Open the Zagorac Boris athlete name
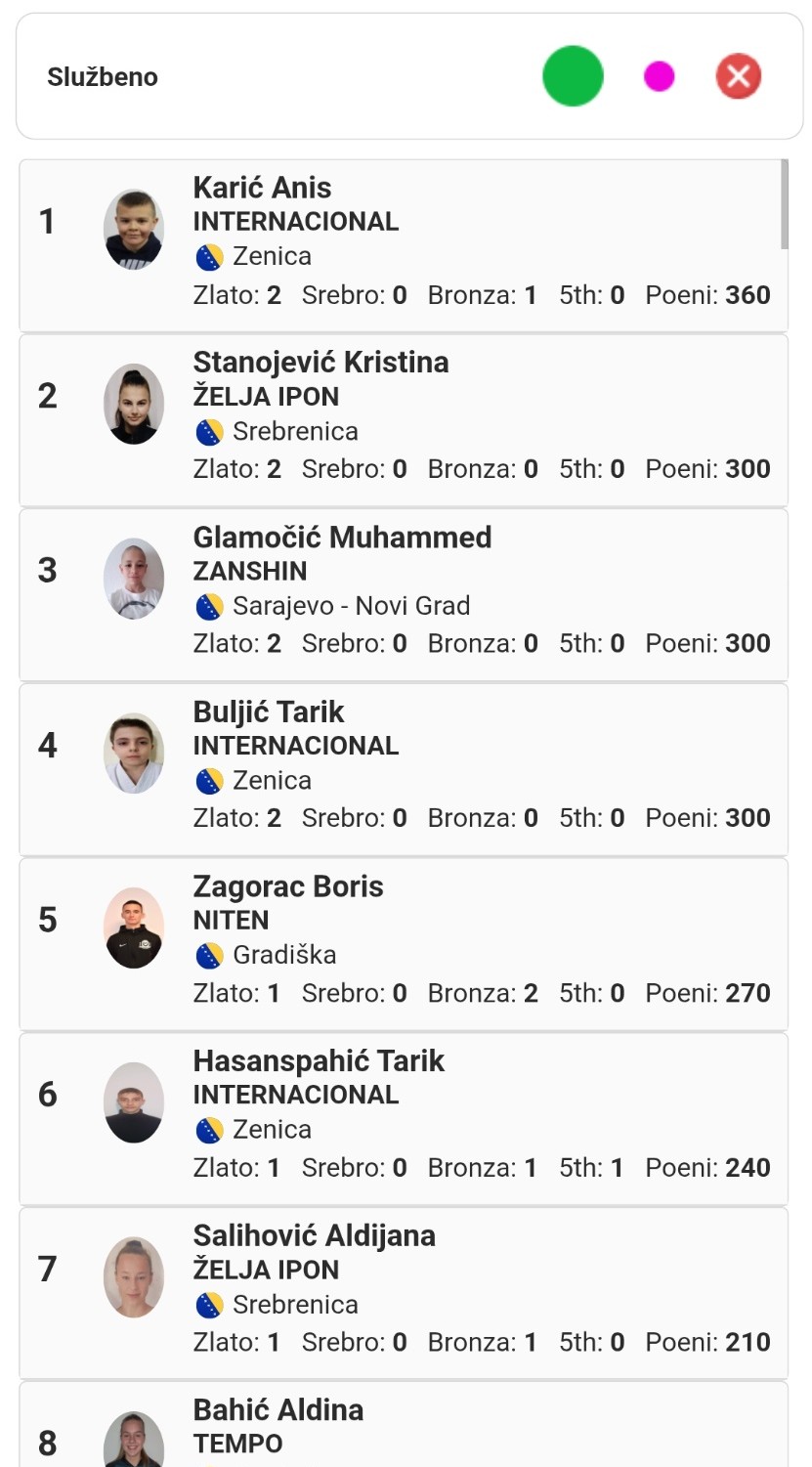The height and width of the screenshot is (1467, 812). [288, 886]
